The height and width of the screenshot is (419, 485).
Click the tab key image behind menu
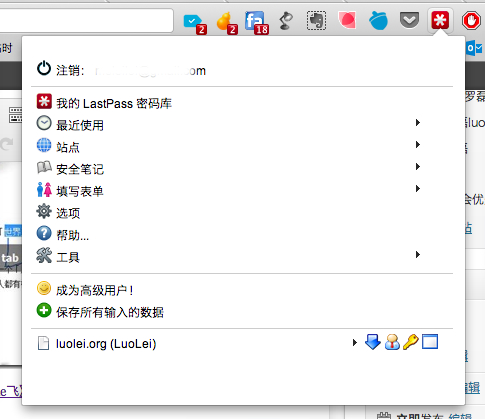coord(11,258)
